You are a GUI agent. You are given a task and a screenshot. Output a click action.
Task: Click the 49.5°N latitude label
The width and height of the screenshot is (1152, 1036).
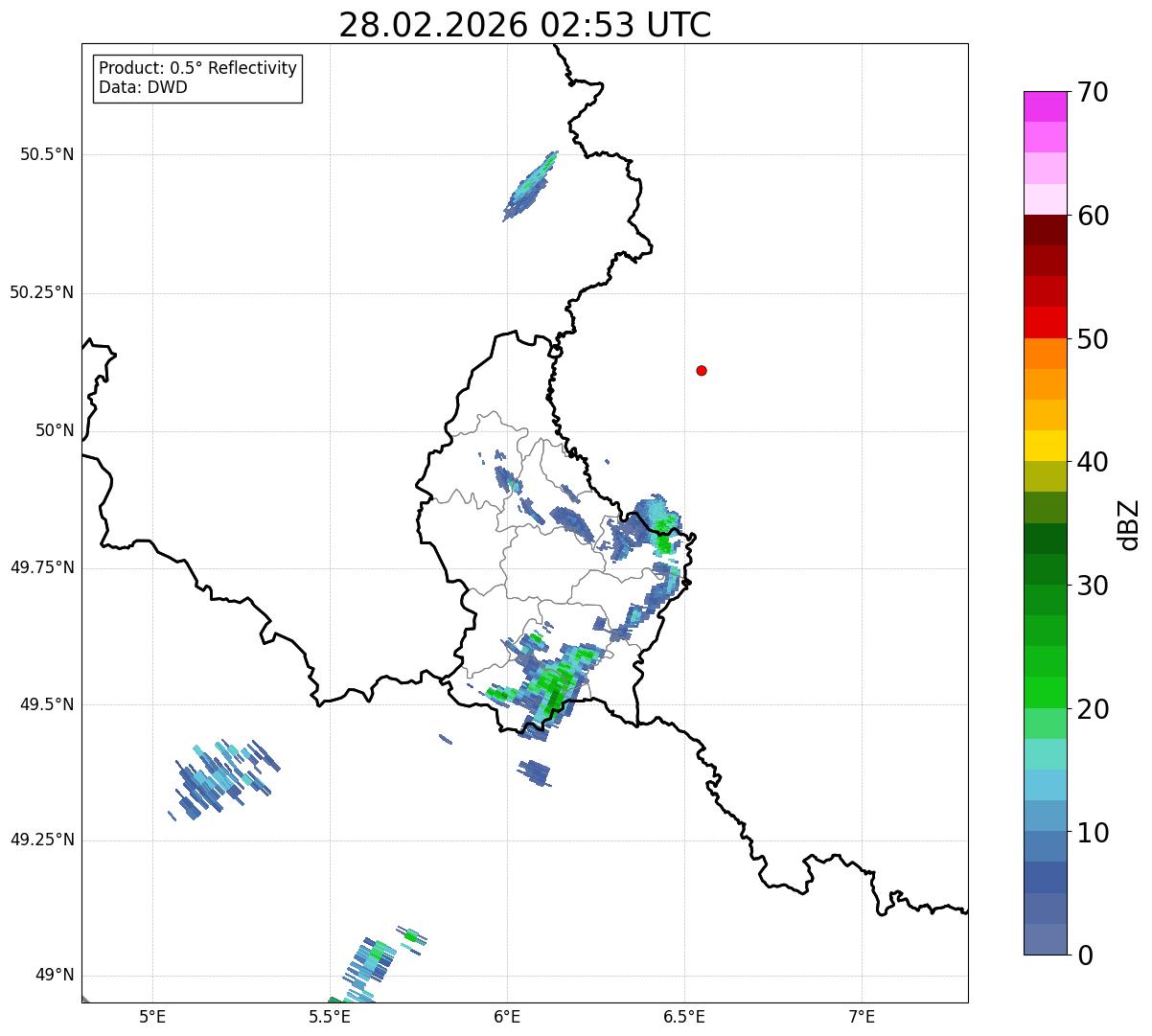[47, 704]
